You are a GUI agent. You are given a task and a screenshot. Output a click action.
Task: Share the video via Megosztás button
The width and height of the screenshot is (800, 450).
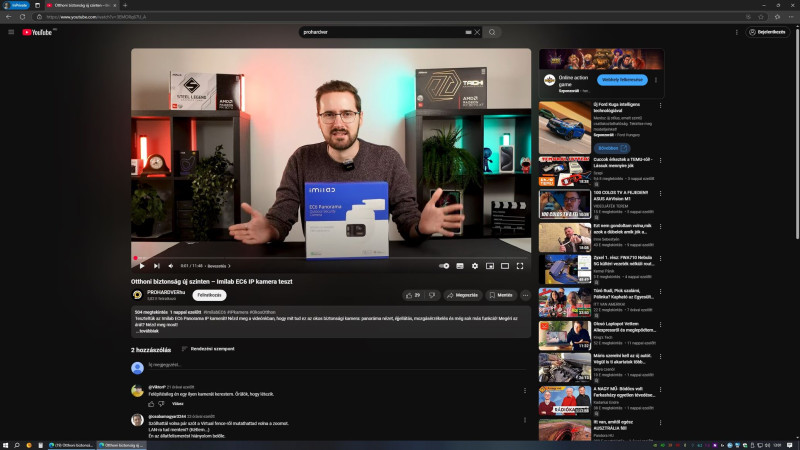tap(462, 295)
